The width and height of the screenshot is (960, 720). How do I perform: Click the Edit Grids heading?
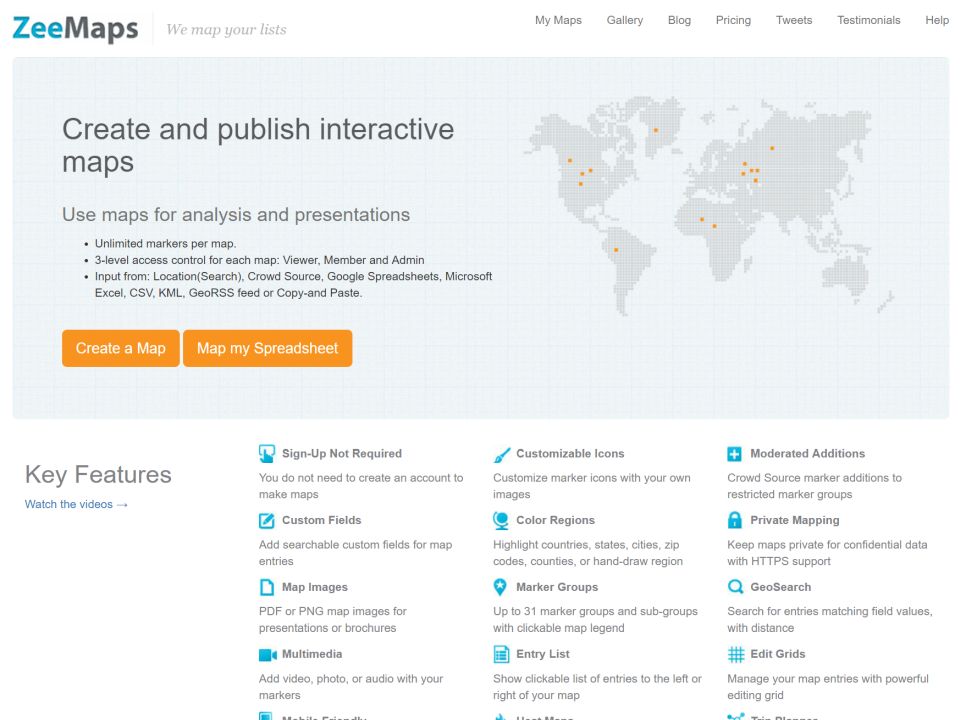[778, 654]
